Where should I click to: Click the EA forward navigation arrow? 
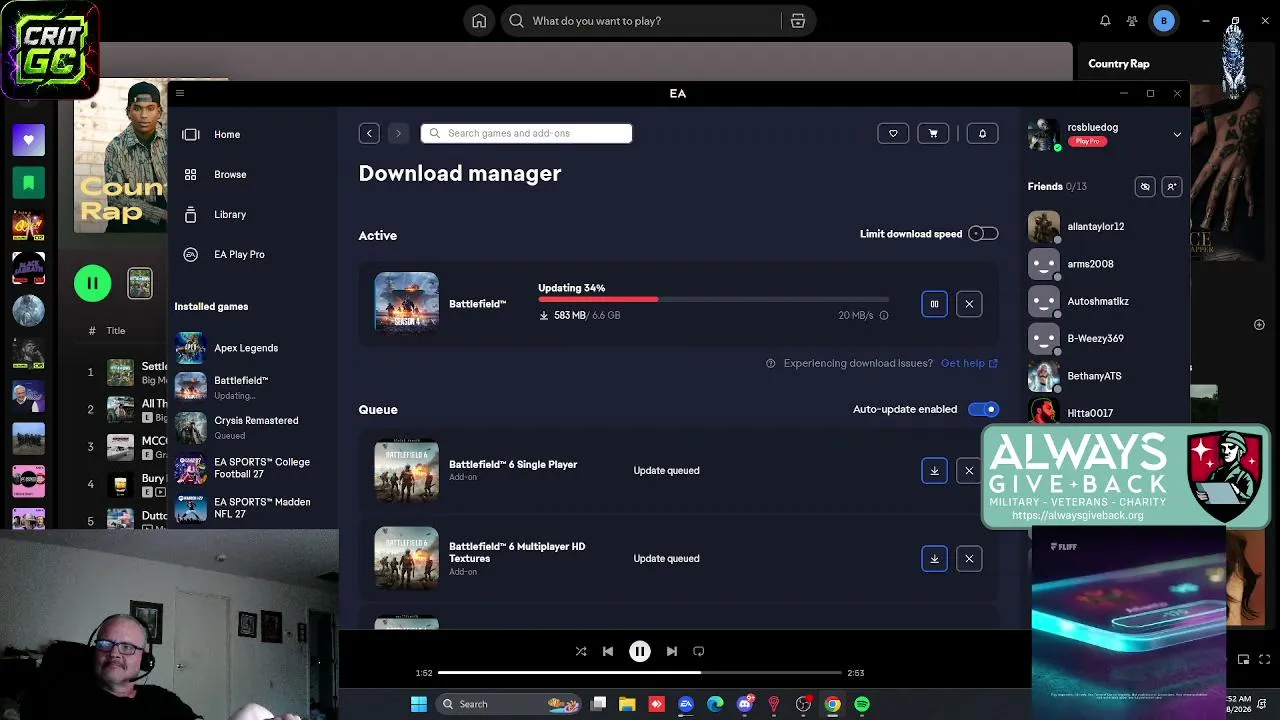coord(398,133)
